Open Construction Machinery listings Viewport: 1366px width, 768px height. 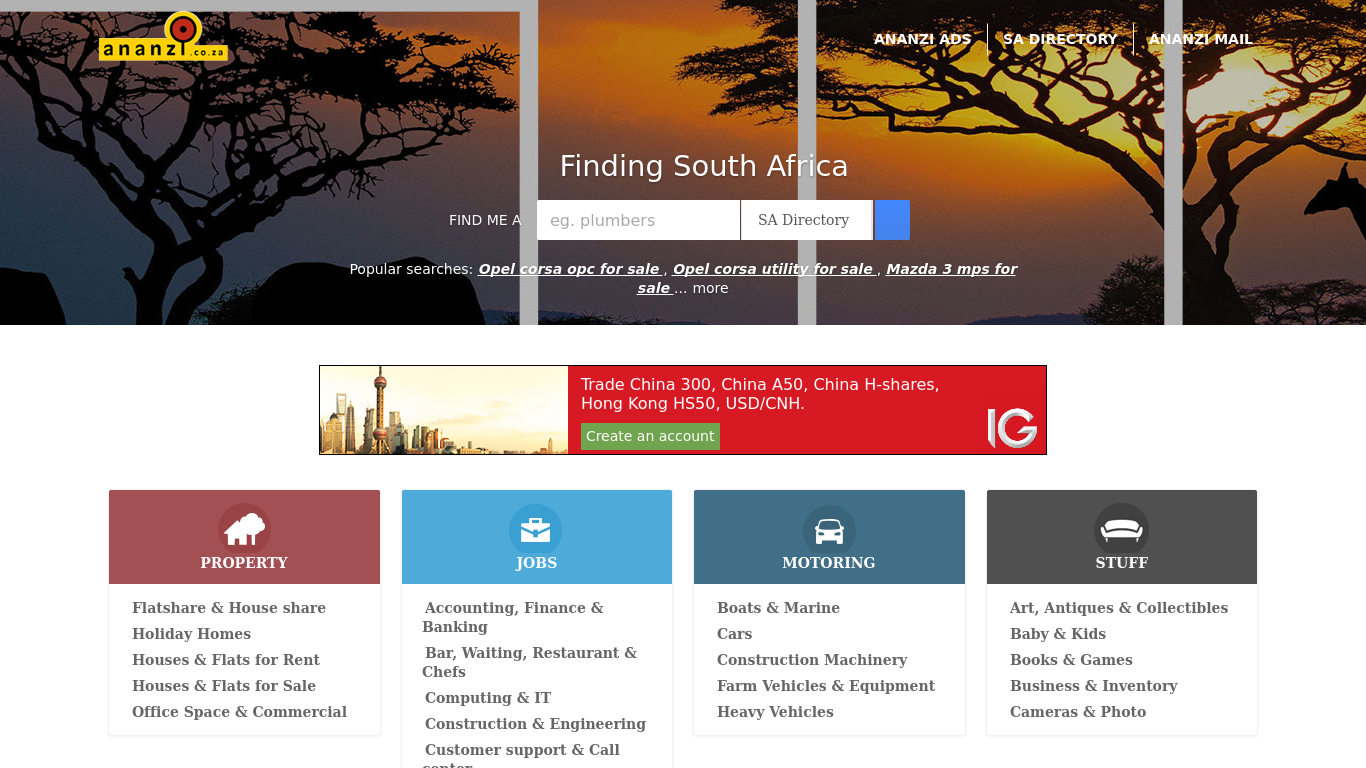coord(812,660)
